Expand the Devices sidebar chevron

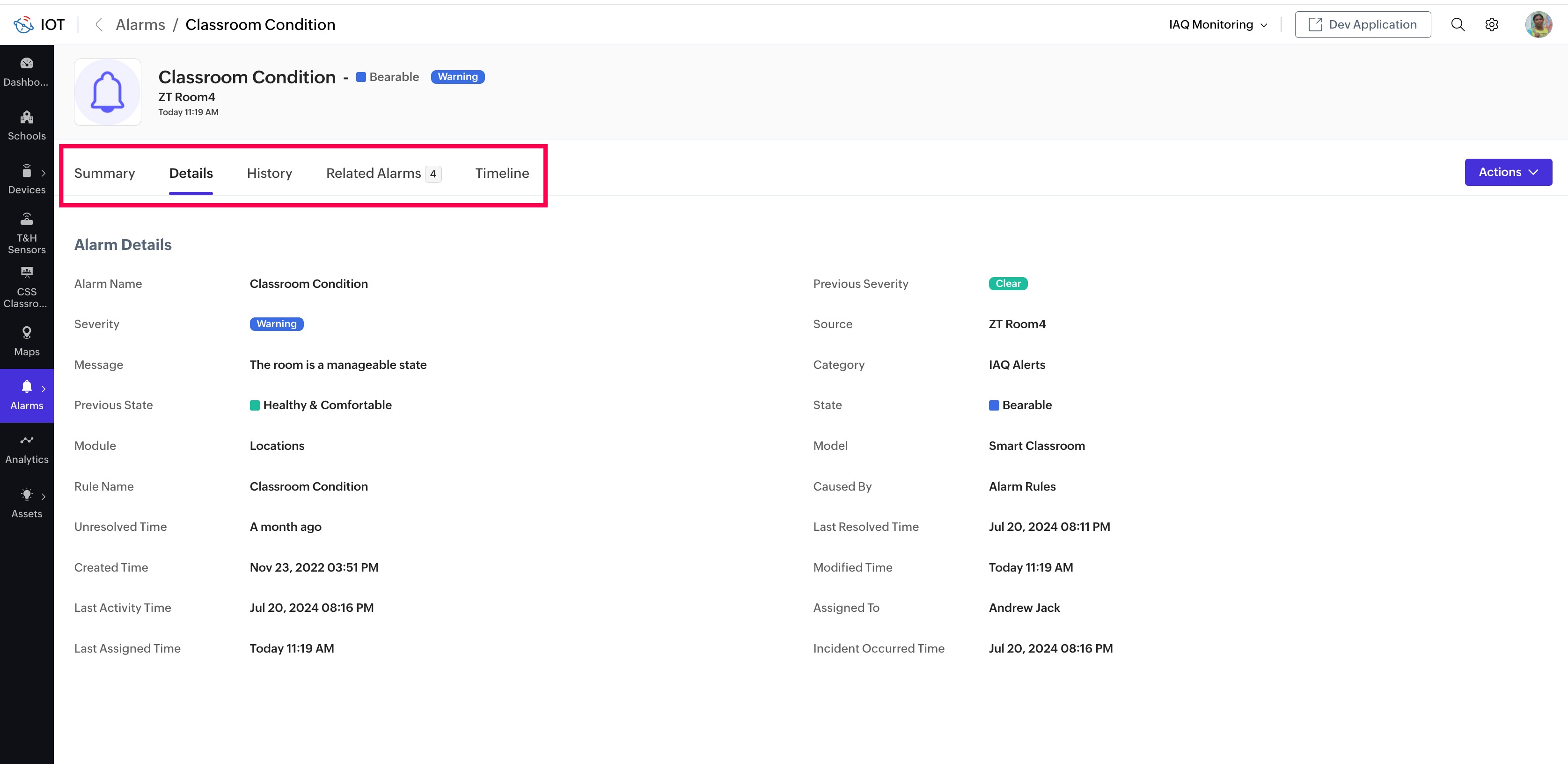coord(43,173)
